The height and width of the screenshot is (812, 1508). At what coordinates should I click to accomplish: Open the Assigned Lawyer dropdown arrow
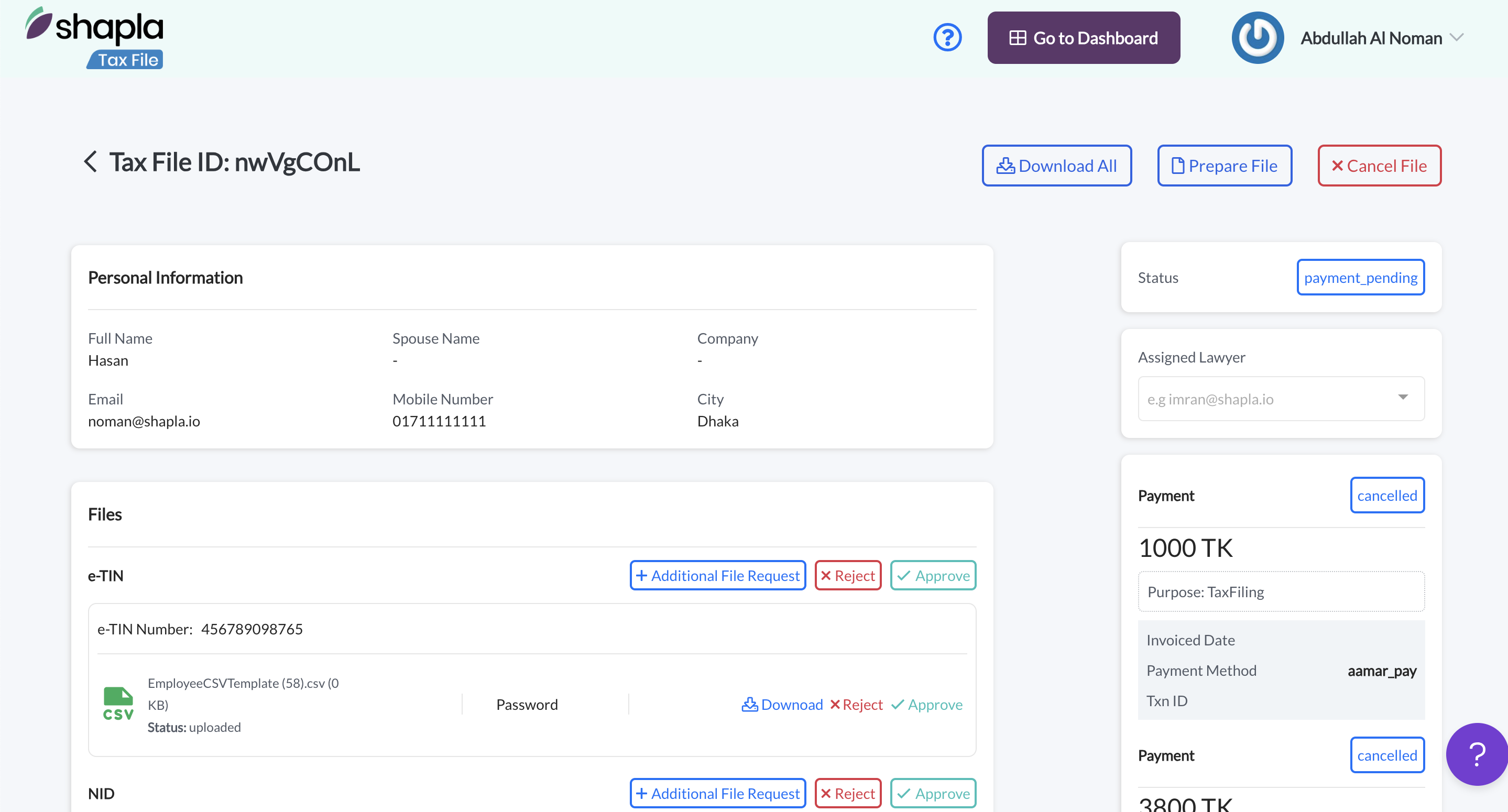(x=1403, y=398)
